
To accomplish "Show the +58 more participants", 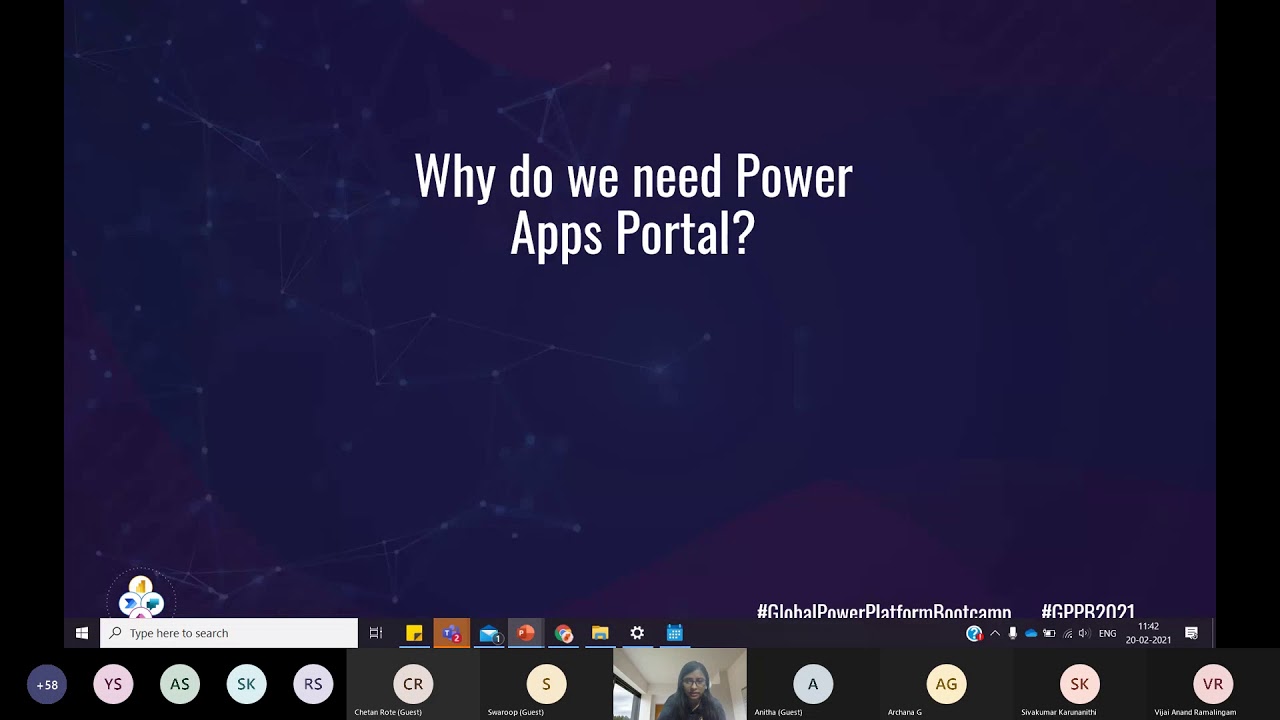I will click(47, 685).
